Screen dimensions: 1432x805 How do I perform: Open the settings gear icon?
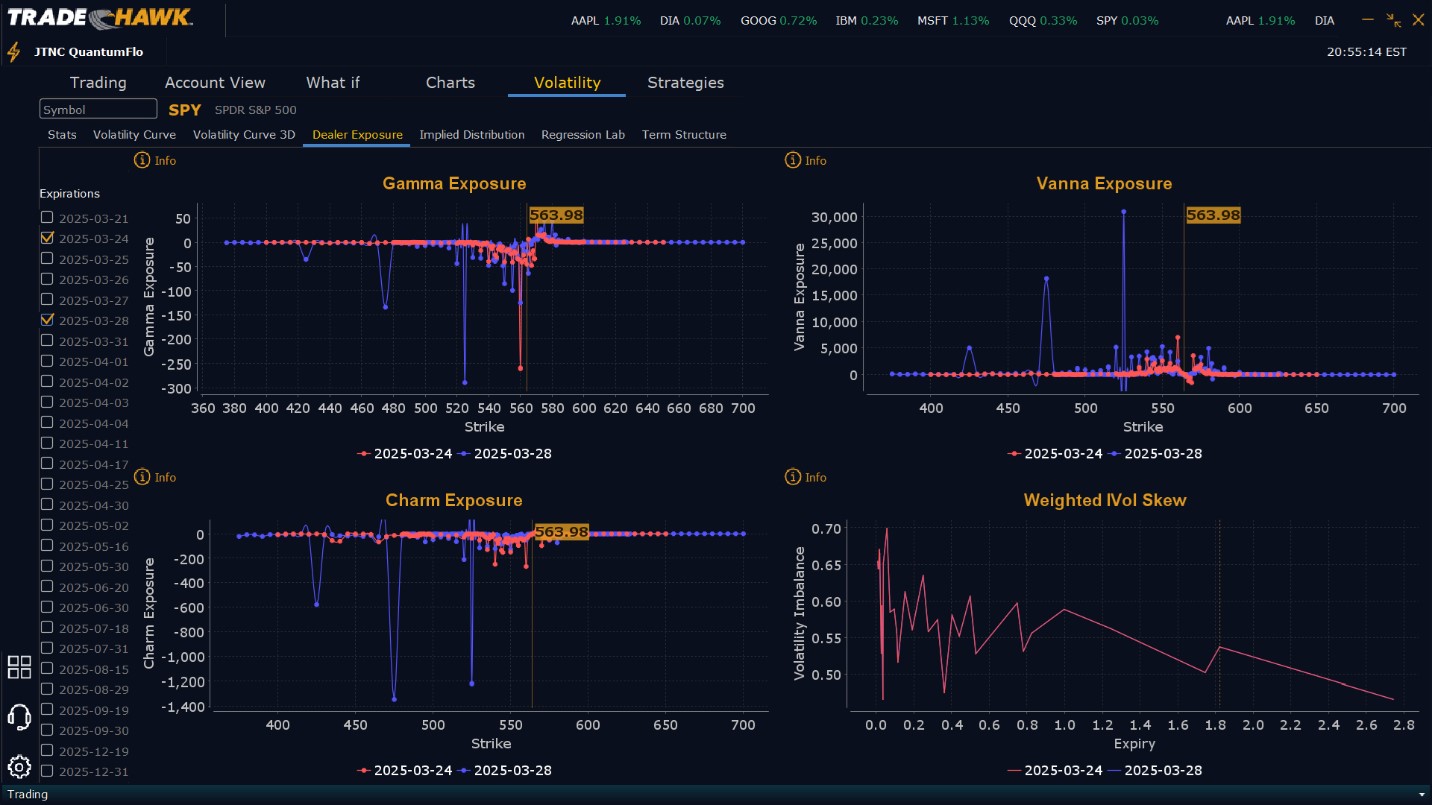tap(19, 767)
